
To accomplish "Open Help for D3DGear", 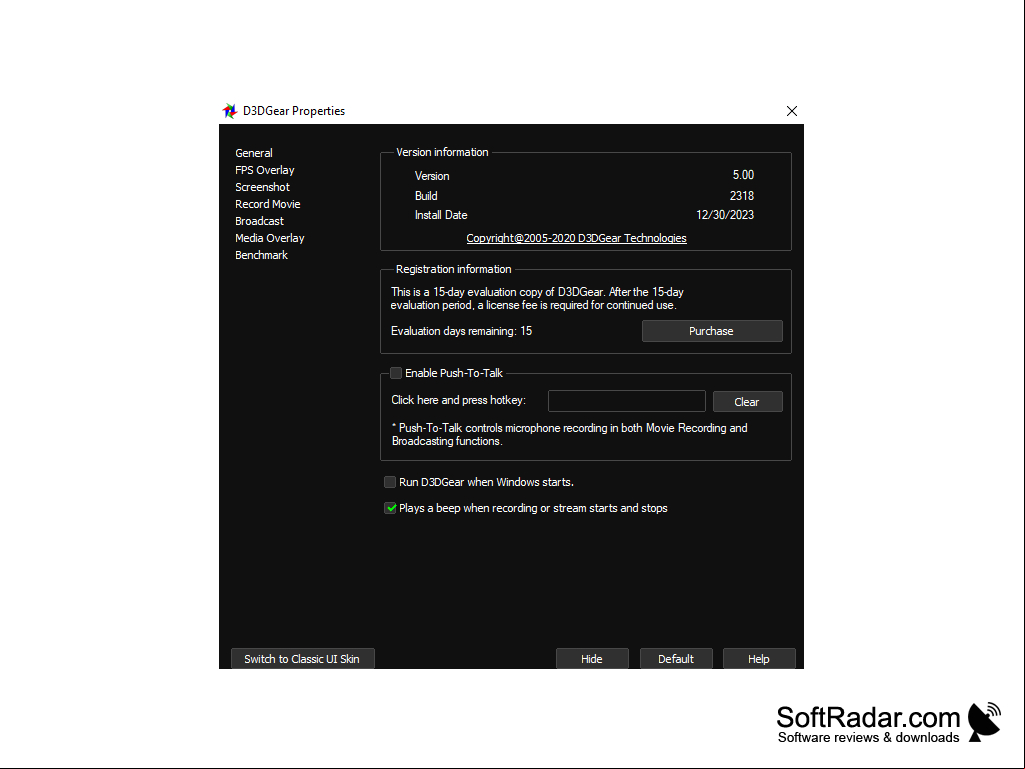I will tap(759, 658).
